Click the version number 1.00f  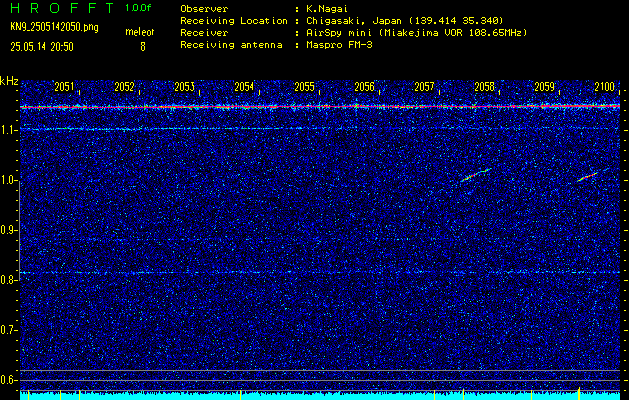point(138,8)
